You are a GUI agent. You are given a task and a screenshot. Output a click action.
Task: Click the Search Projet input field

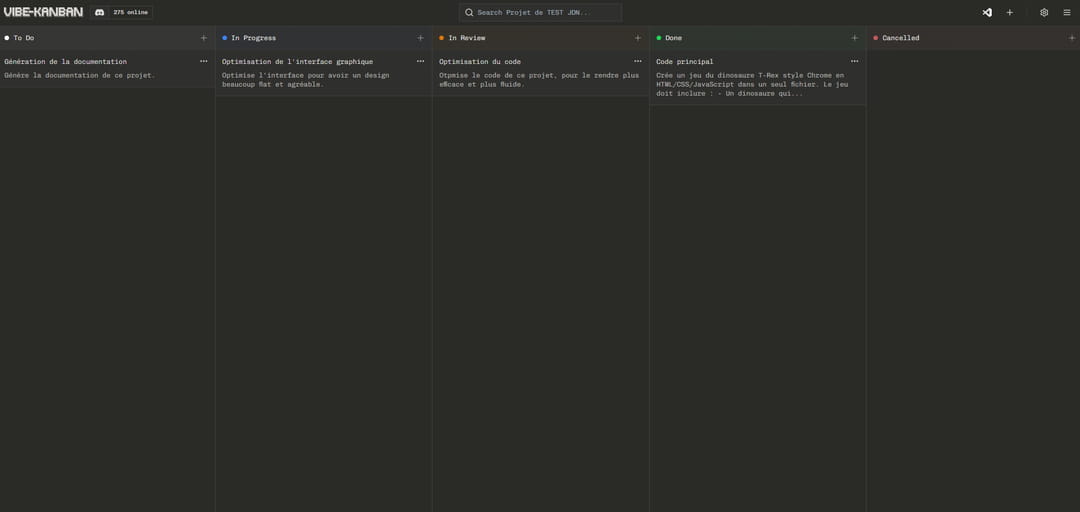[540, 12]
